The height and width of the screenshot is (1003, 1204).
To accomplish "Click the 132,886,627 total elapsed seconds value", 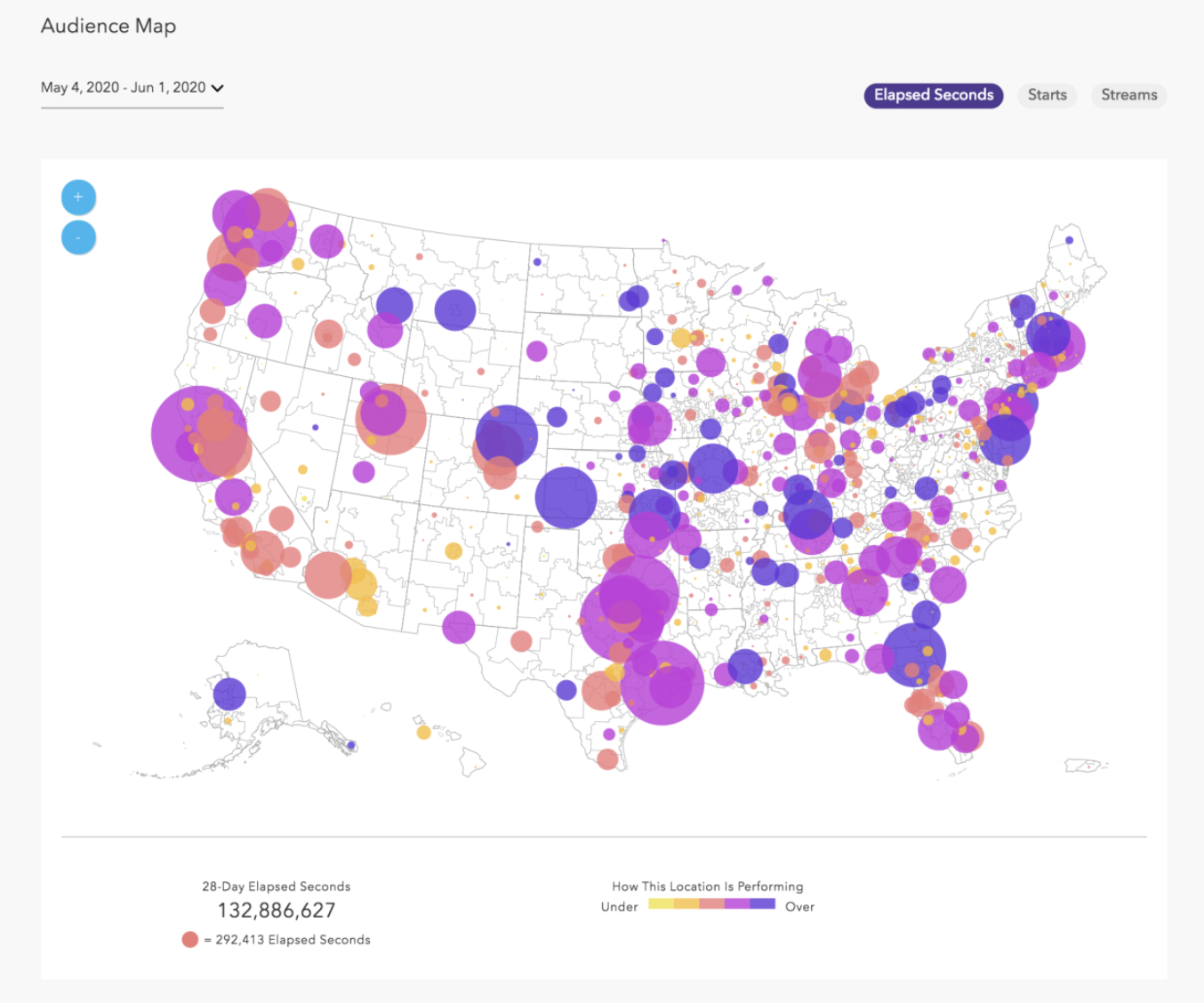I will point(277,911).
